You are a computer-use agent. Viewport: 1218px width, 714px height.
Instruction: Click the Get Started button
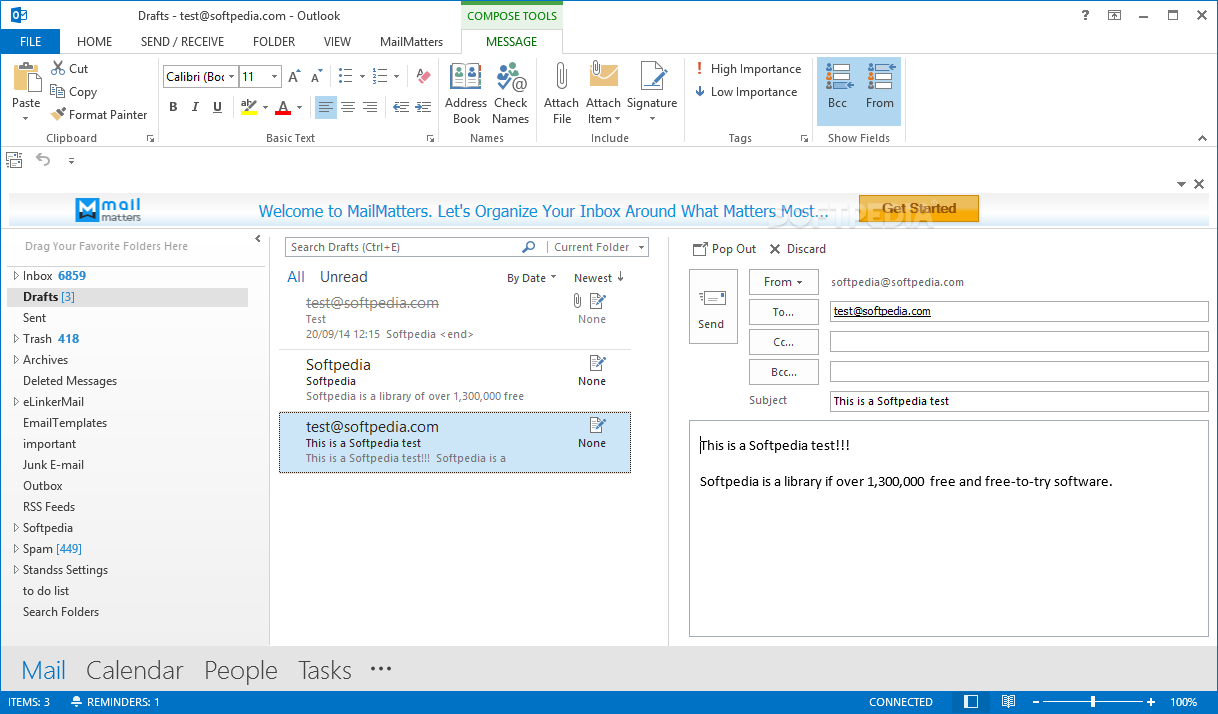(x=919, y=209)
